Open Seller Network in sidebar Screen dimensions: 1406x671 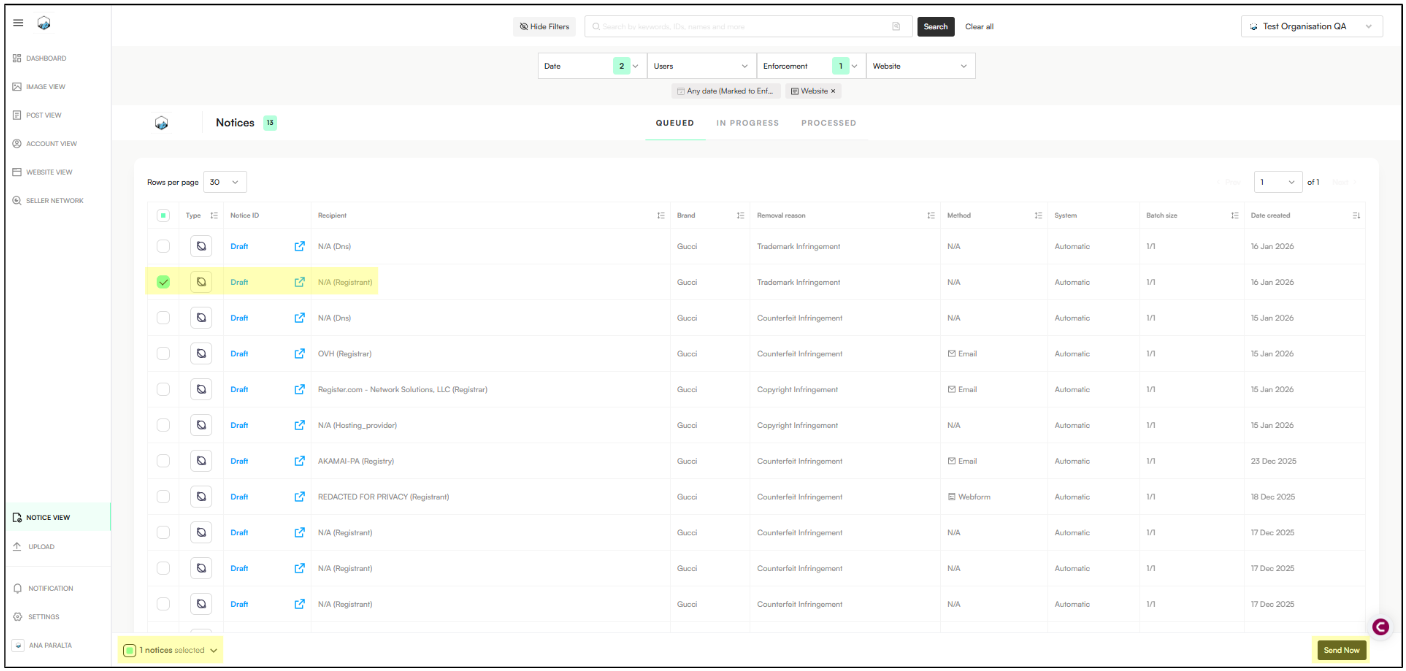[x=48, y=201]
